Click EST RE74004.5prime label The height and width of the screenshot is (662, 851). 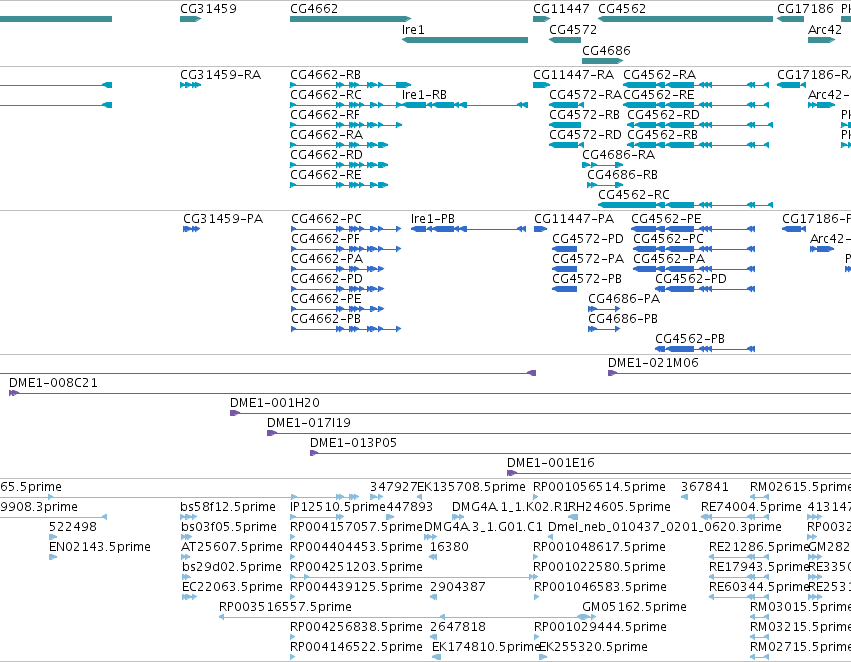[751, 507]
